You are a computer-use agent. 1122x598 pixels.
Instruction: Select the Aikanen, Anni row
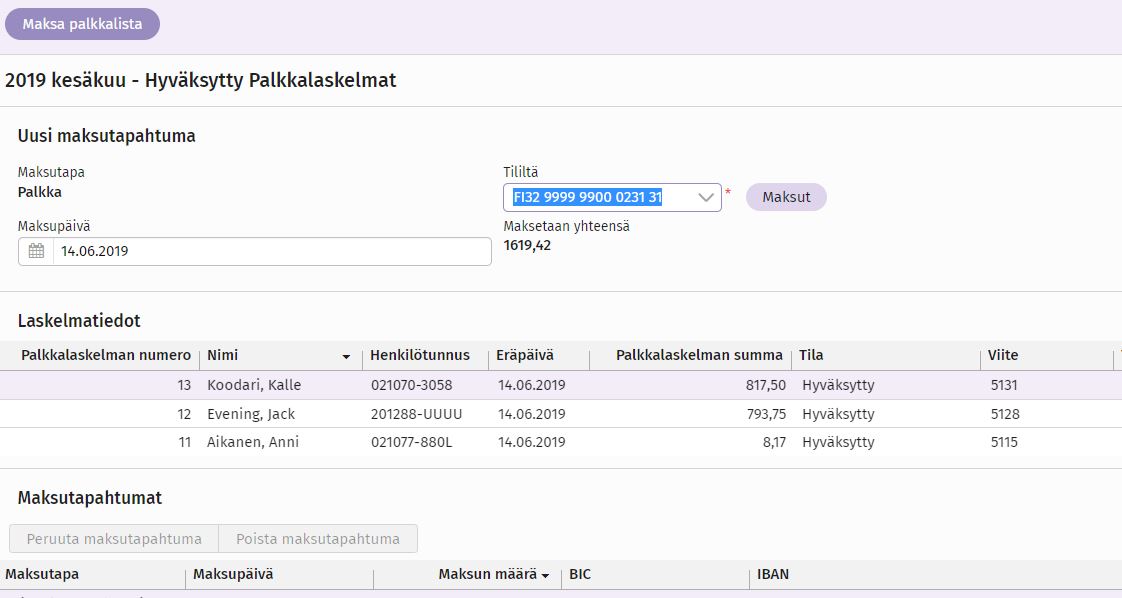(x=561, y=442)
